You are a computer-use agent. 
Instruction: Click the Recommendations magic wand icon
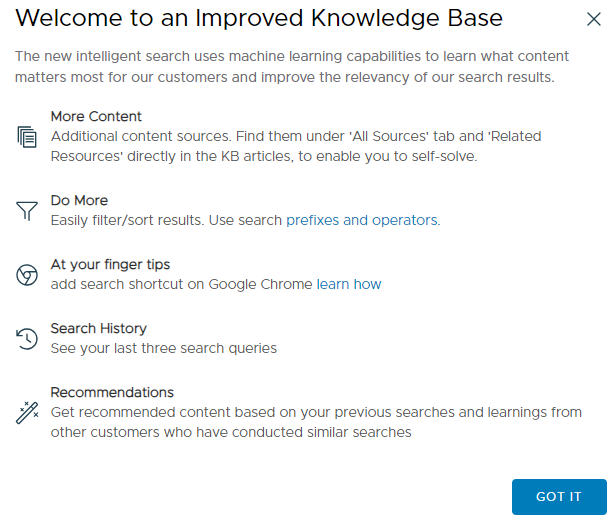(27, 413)
